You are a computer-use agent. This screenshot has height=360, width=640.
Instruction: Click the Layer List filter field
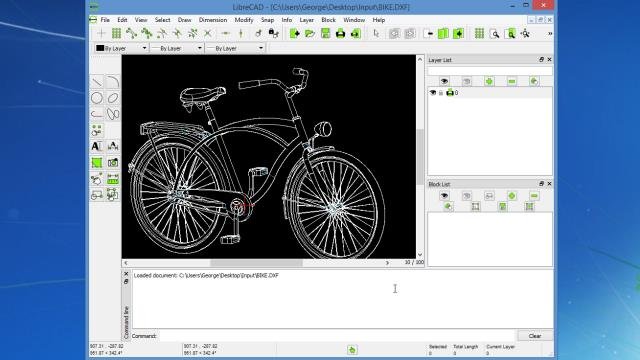490,71
